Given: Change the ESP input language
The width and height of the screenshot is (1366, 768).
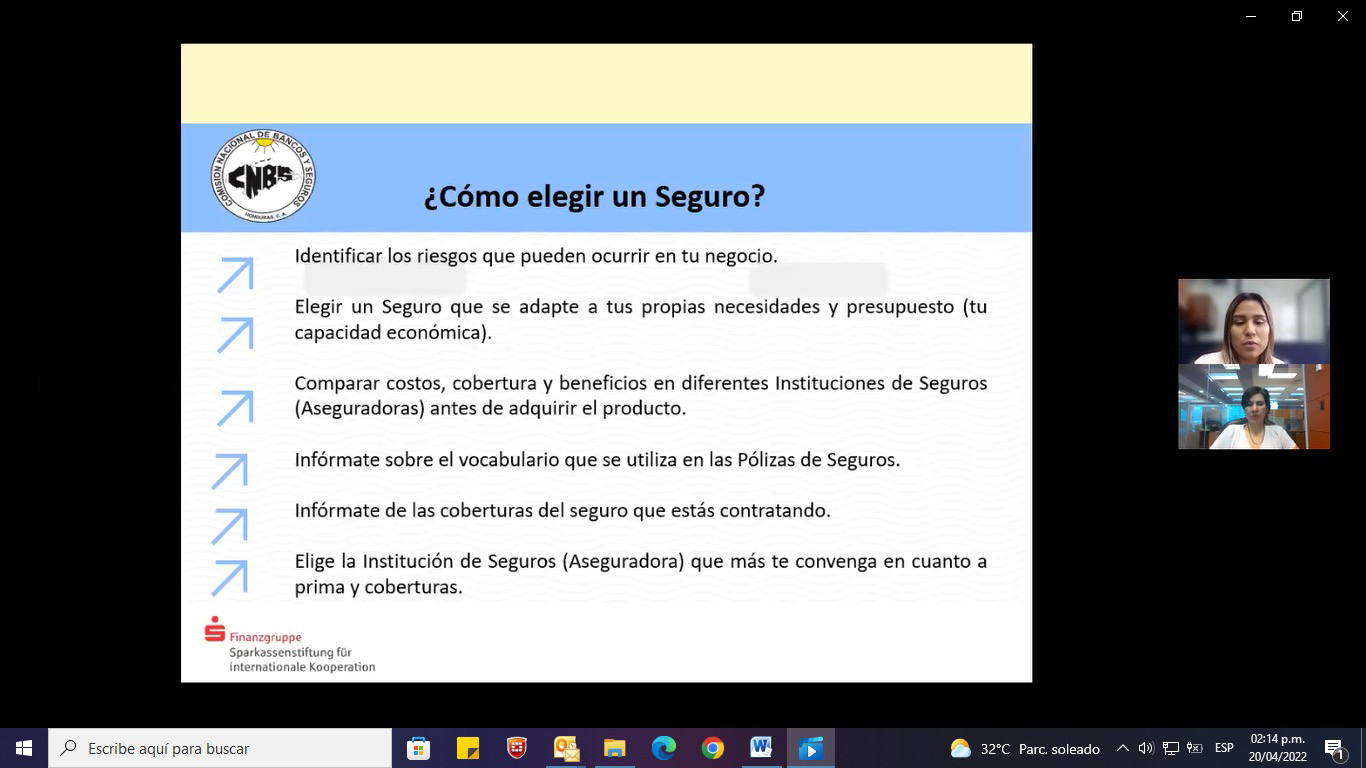Looking at the screenshot, I should 1224,748.
